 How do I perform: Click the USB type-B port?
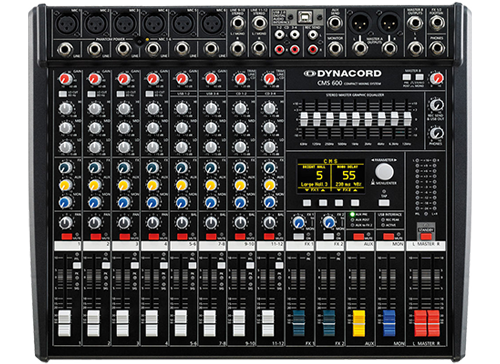(x=304, y=17)
